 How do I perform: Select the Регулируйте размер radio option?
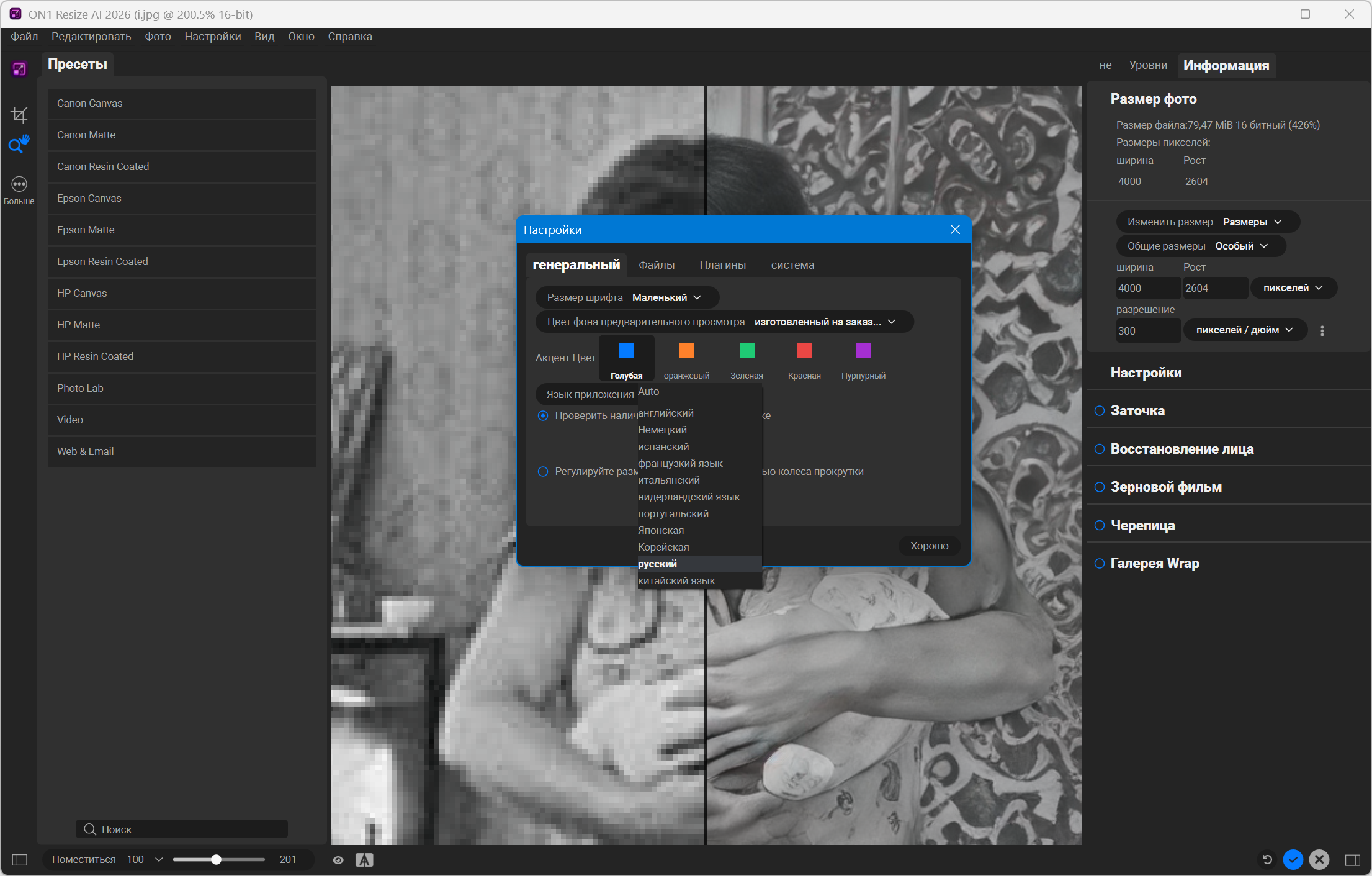(x=543, y=471)
